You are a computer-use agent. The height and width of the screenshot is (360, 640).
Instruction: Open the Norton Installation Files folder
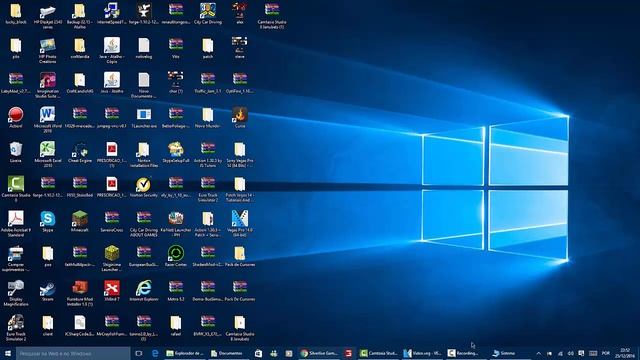tap(144, 149)
